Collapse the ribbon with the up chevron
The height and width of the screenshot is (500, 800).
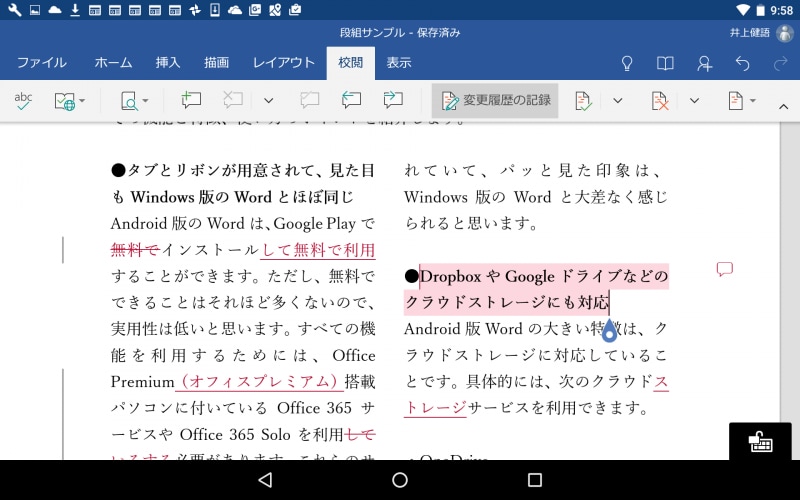click(783, 106)
